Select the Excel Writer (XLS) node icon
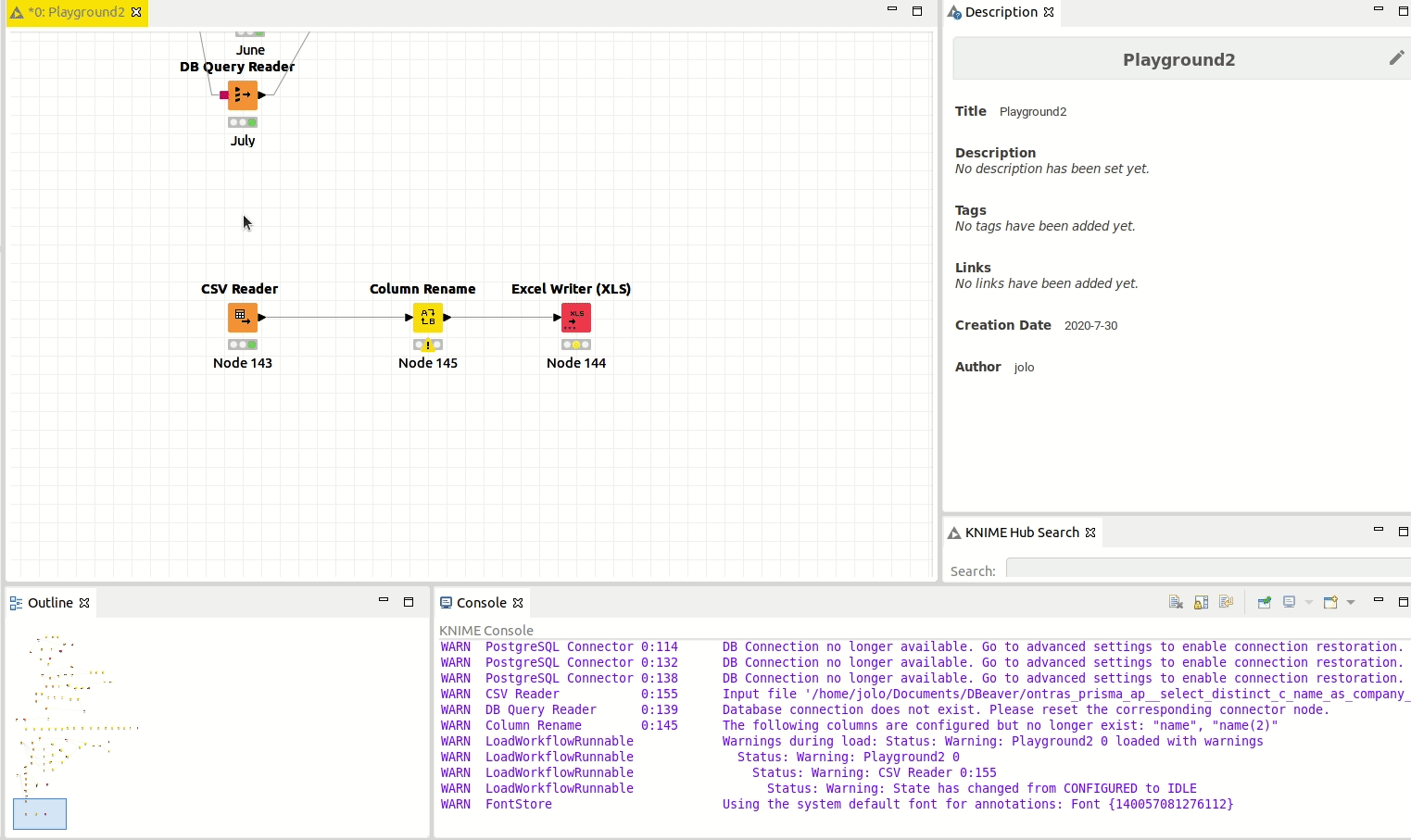Viewport: 1411px width, 840px height. coord(575,318)
